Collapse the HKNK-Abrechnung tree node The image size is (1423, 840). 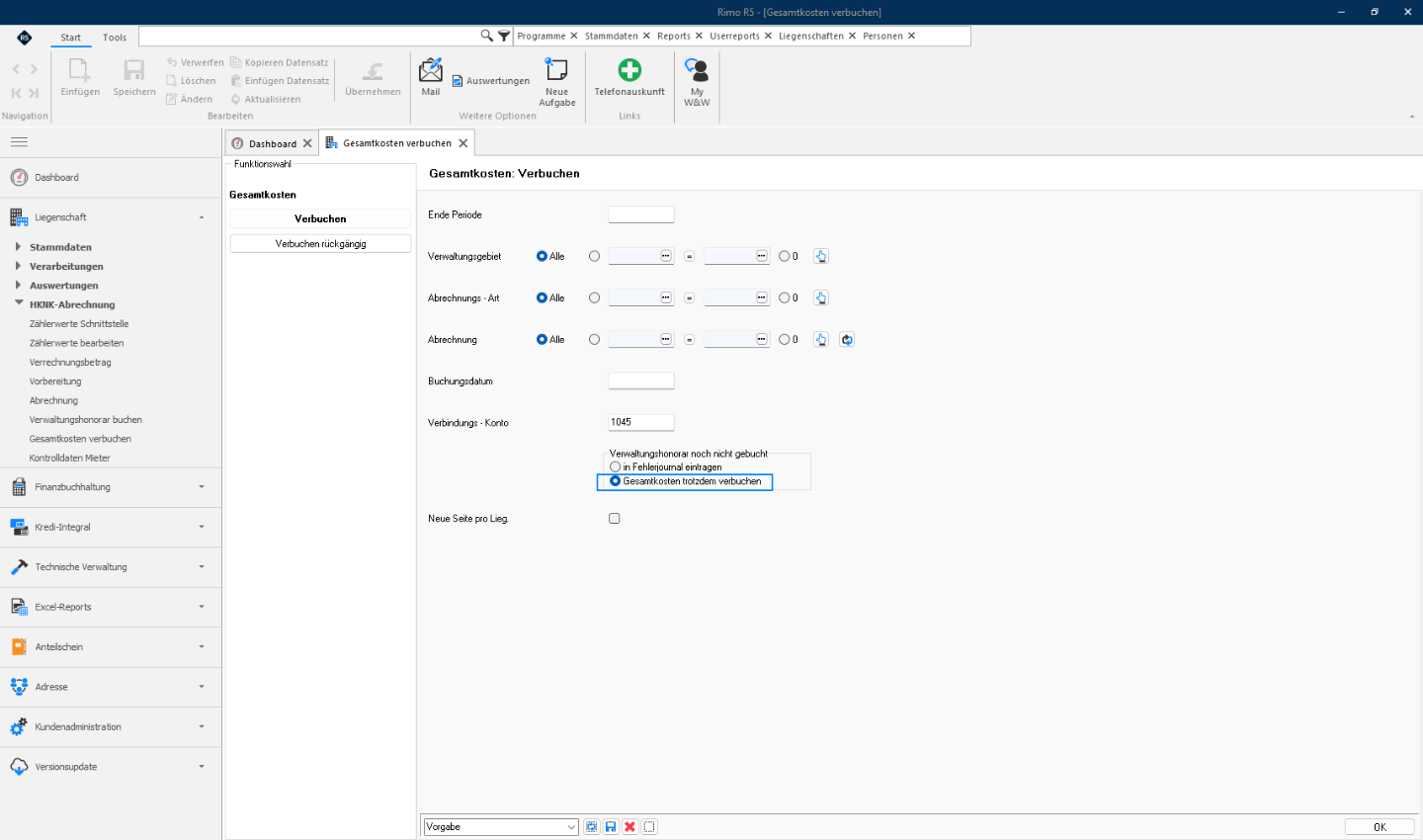18,304
